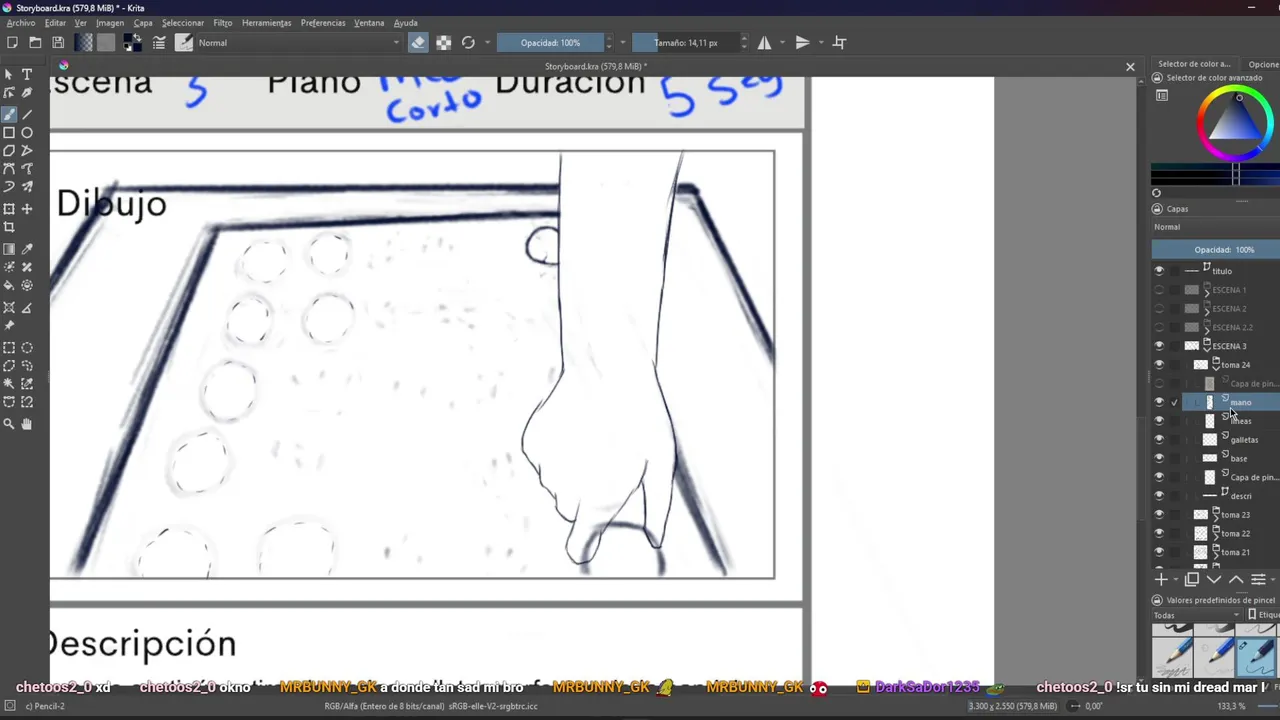Open the Archivo menu
The height and width of the screenshot is (720, 1280).
[x=20, y=22]
